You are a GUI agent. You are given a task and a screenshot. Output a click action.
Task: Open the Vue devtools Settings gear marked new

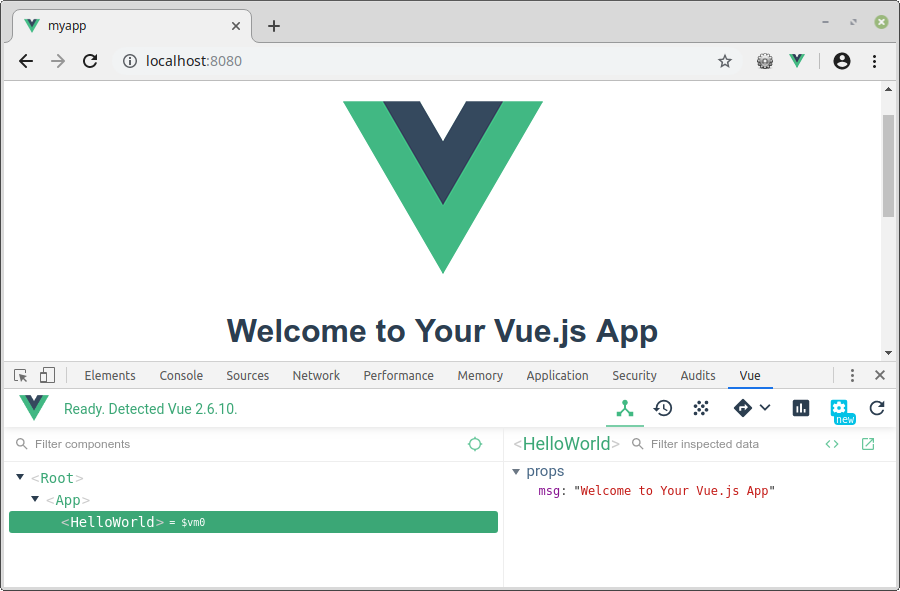842,411
